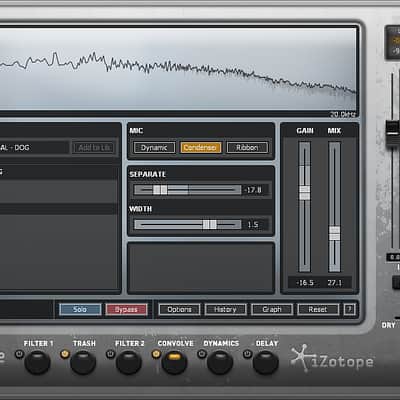Open the Filter 1 module knob
This screenshot has height=400, width=400.
[x=37, y=362]
